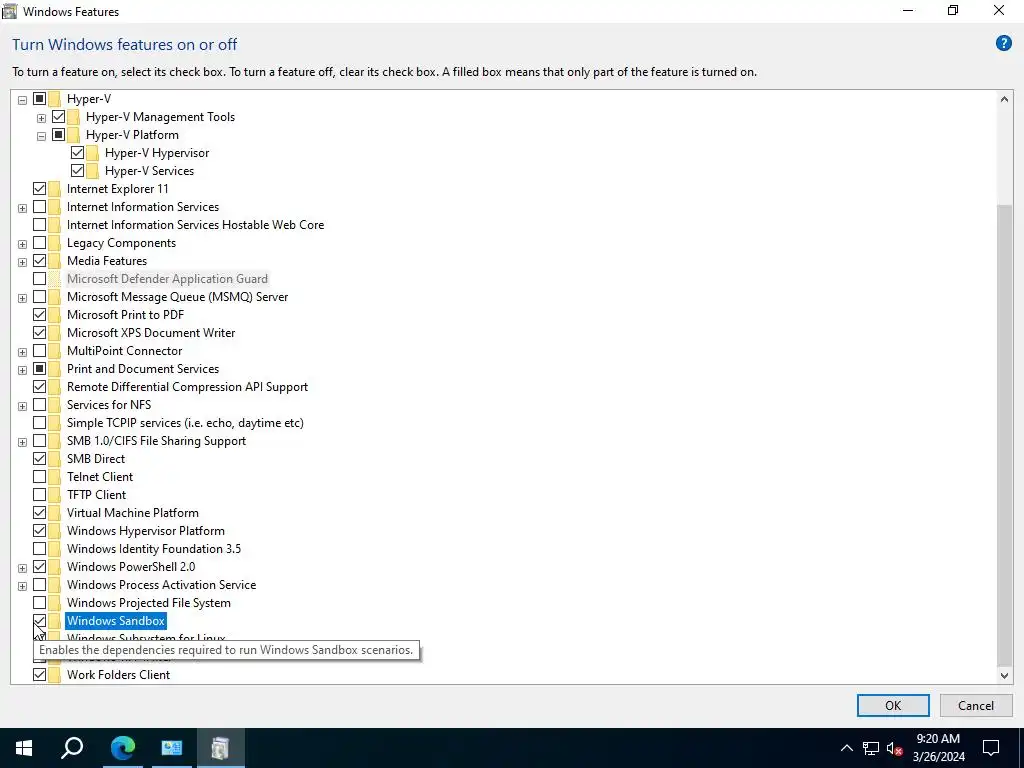Uncheck Microsoft Print to PDF

(39, 315)
